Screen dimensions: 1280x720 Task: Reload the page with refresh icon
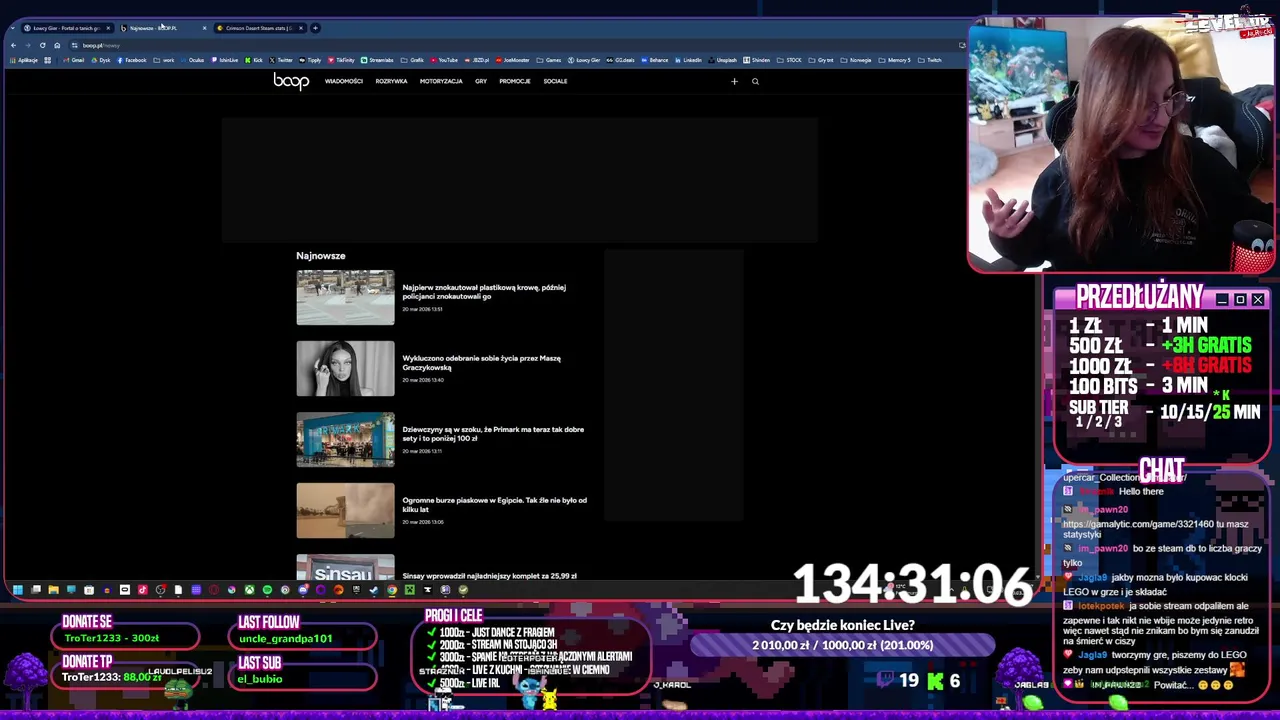42,45
